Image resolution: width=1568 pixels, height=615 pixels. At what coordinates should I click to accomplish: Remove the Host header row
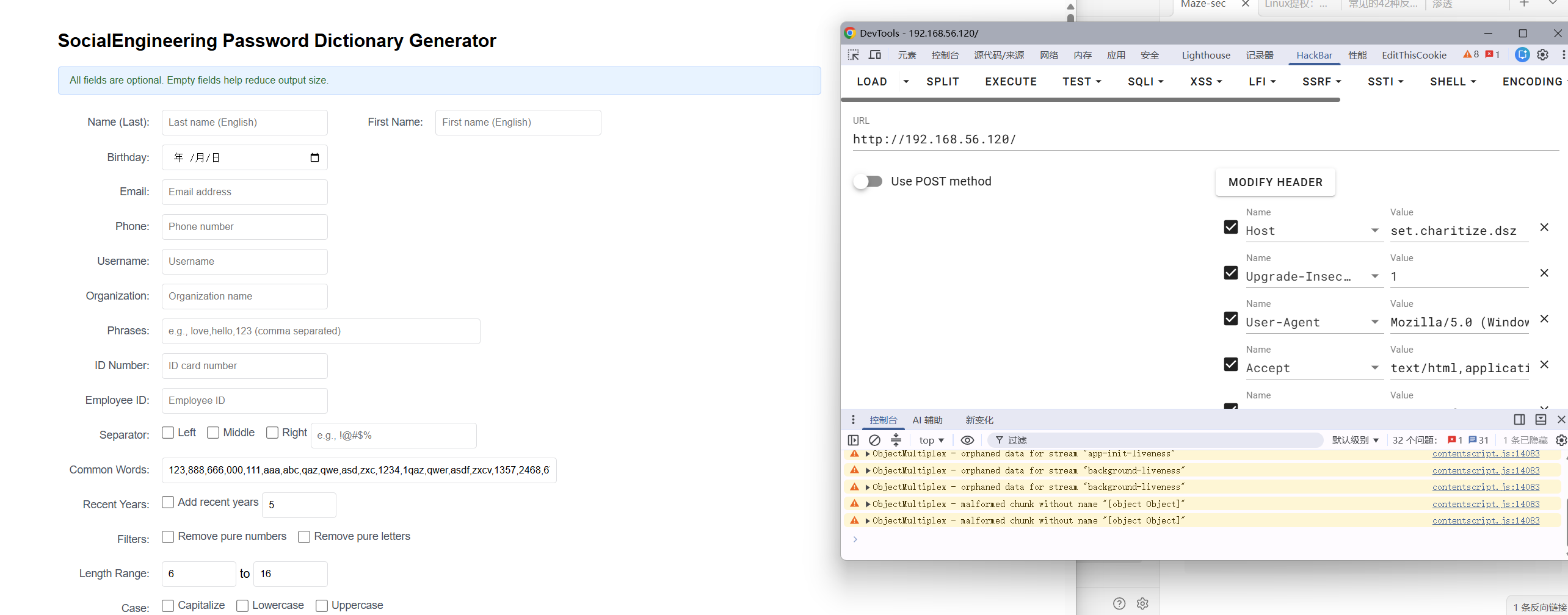[x=1544, y=227]
